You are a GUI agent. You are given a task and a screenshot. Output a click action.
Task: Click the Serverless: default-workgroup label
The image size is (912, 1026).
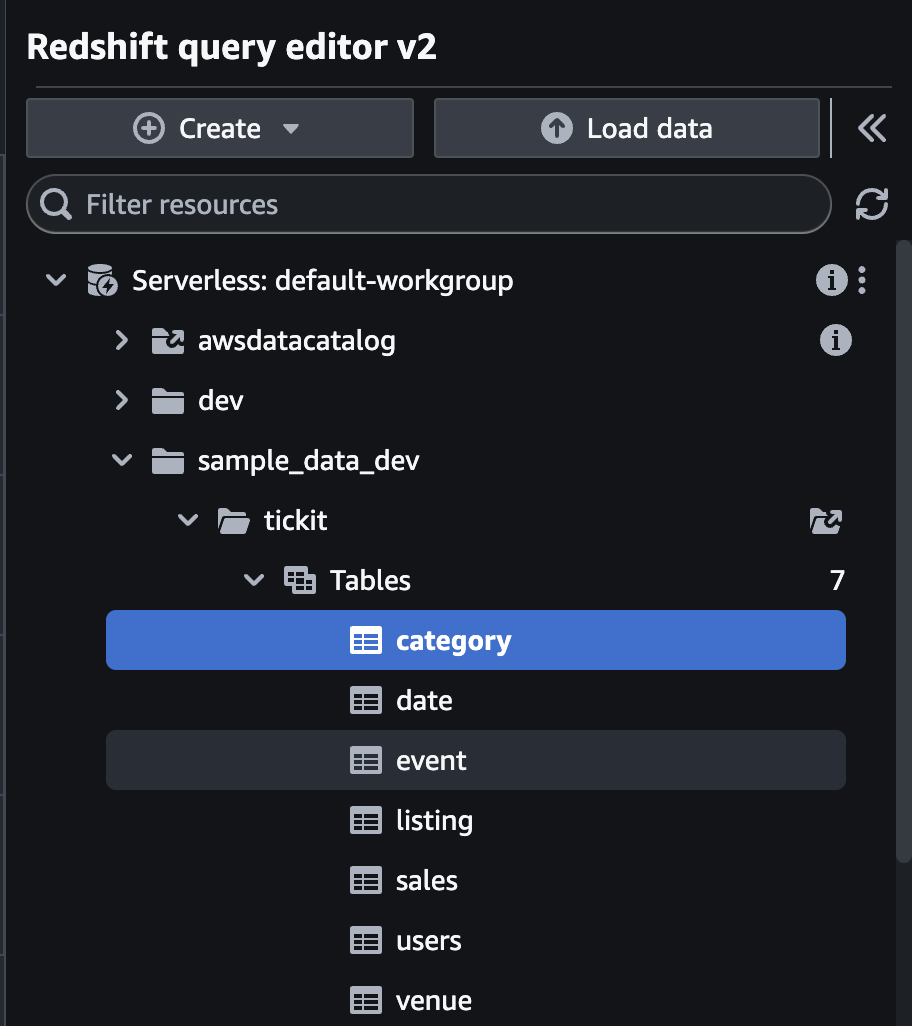323,281
